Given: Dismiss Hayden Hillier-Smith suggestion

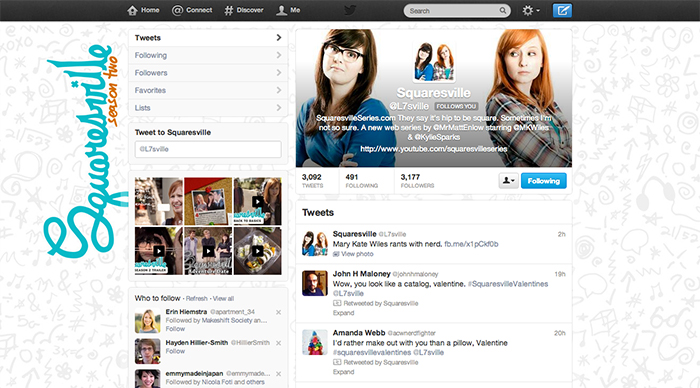Looking at the screenshot, I should (279, 343).
